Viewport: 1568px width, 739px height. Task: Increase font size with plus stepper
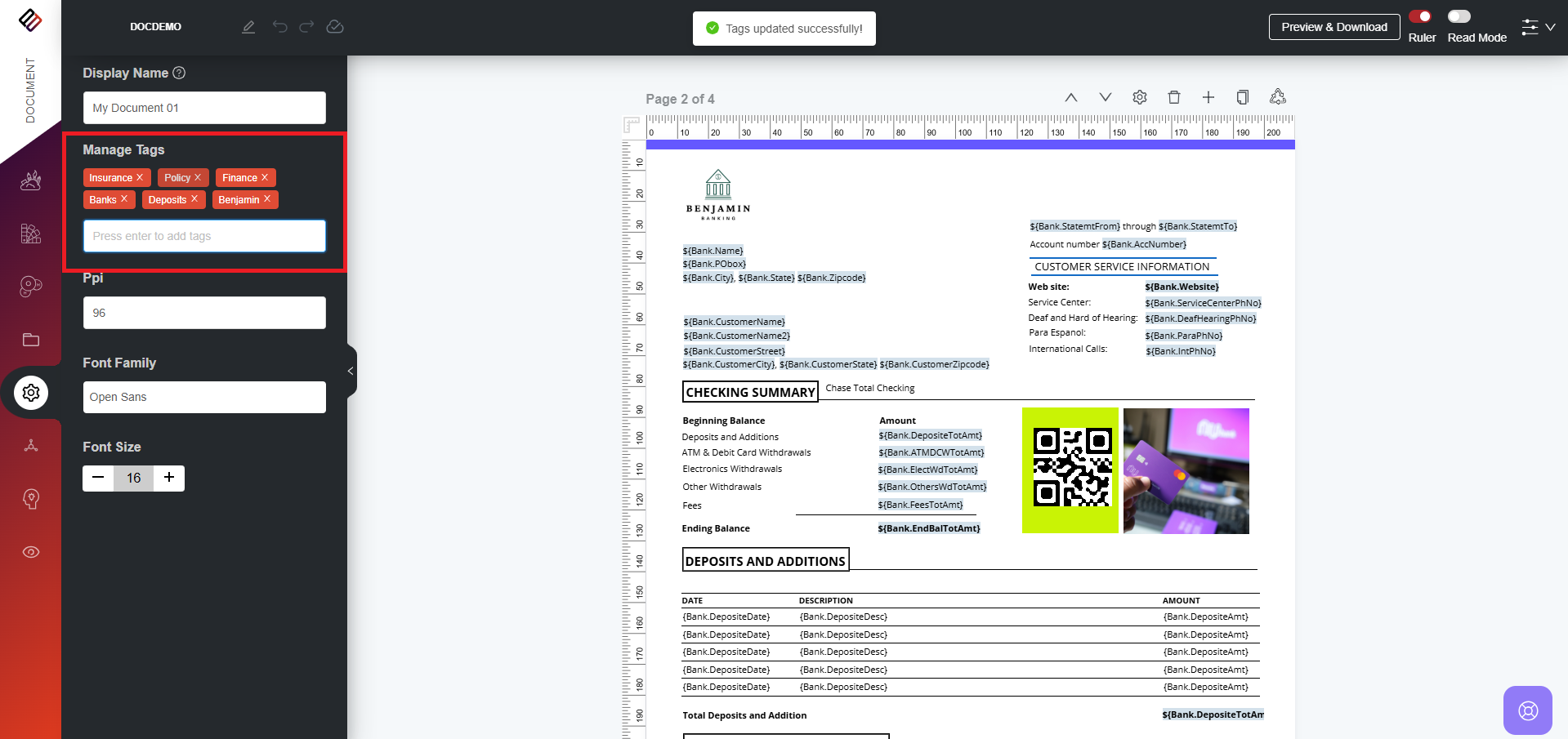pyautogui.click(x=169, y=478)
